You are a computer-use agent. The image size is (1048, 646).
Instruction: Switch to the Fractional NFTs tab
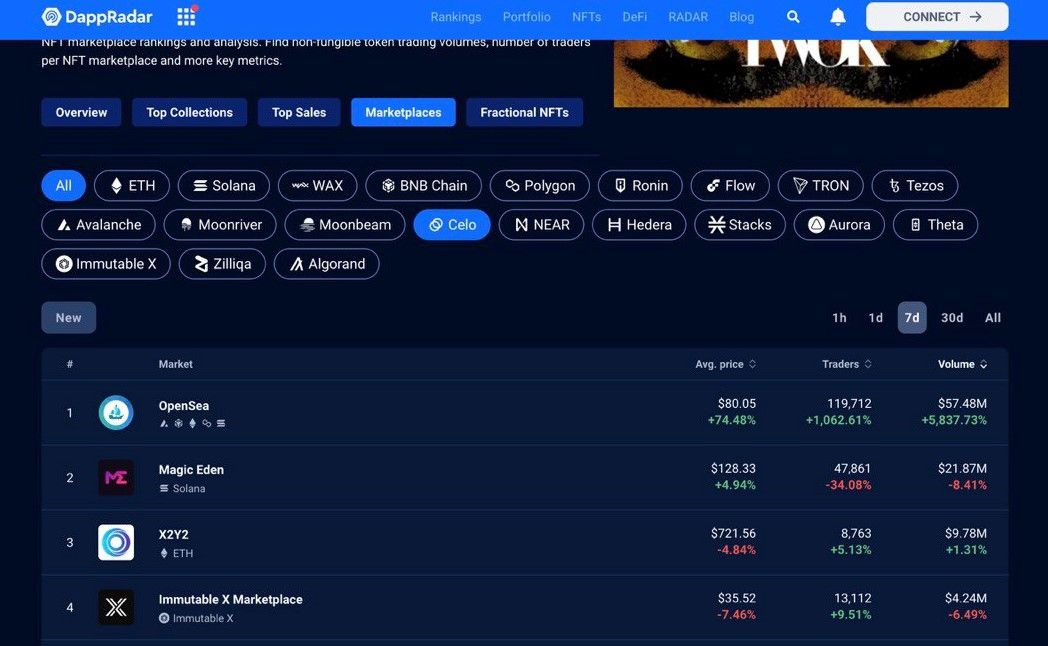click(525, 112)
